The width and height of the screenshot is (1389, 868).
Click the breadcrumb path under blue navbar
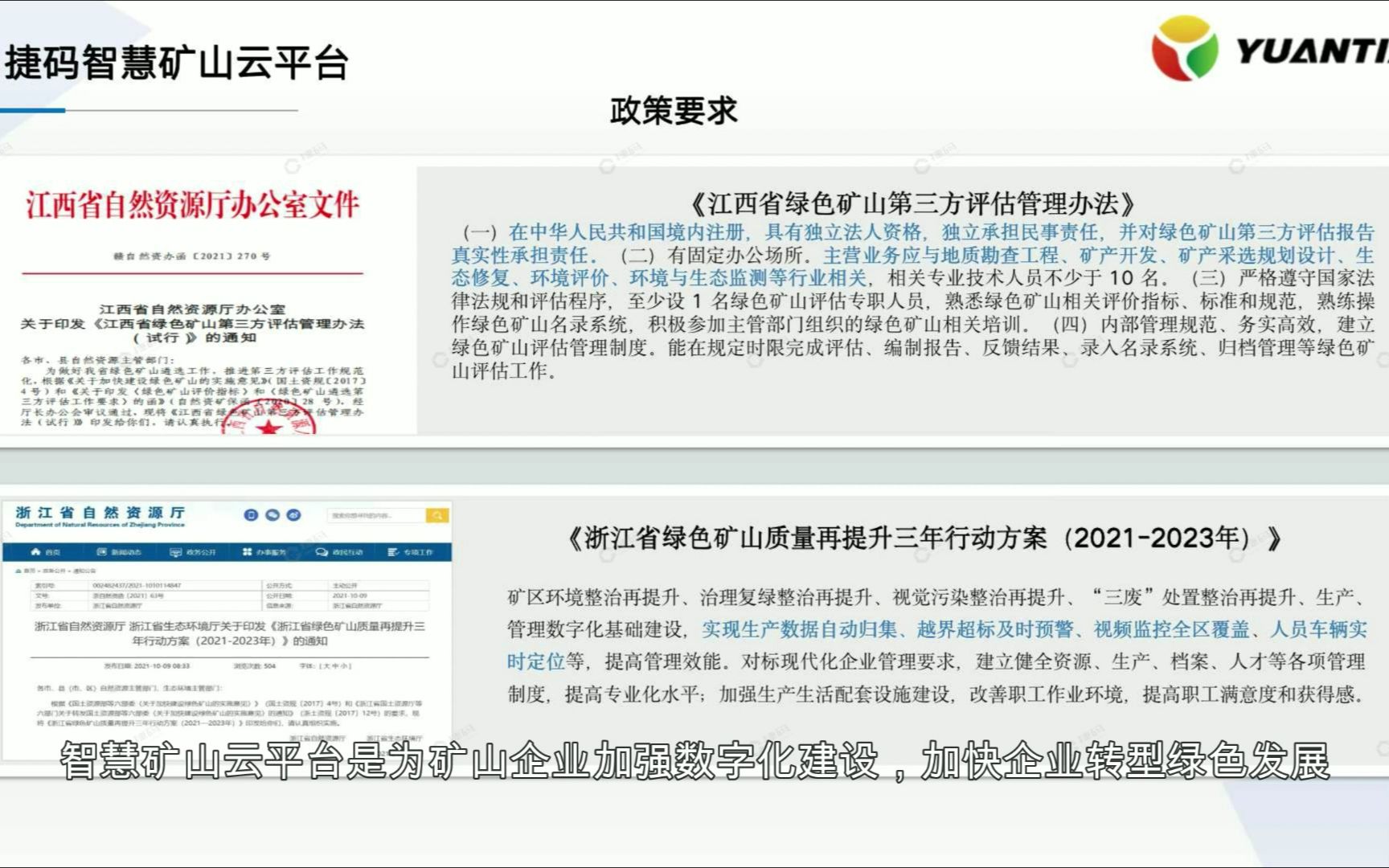pos(55,571)
